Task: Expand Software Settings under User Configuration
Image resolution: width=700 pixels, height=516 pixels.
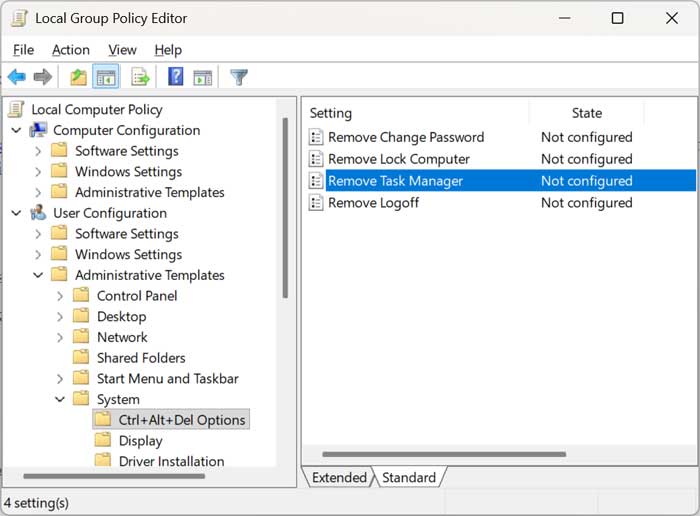Action: 38,234
